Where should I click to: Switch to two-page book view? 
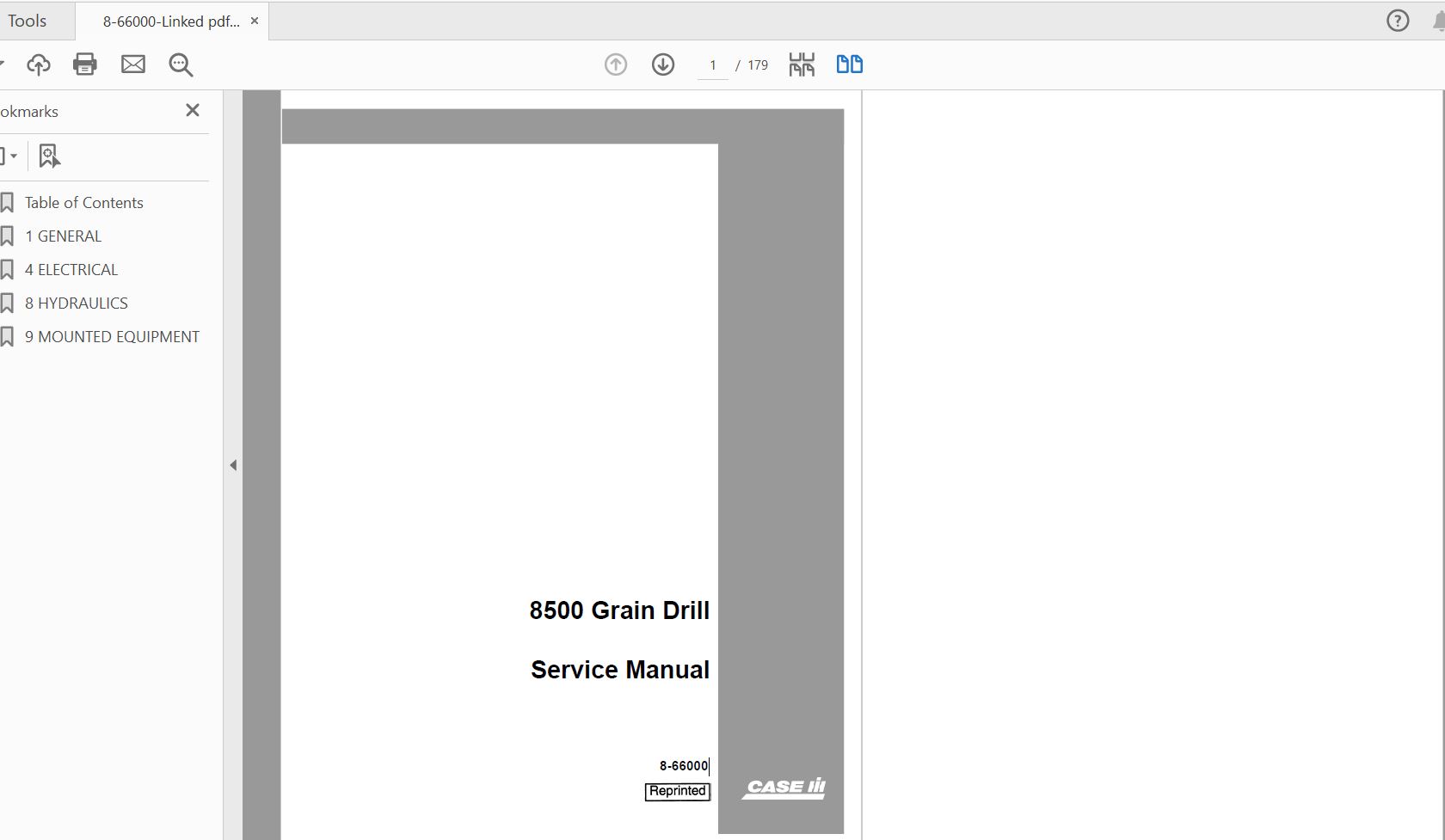click(x=848, y=64)
